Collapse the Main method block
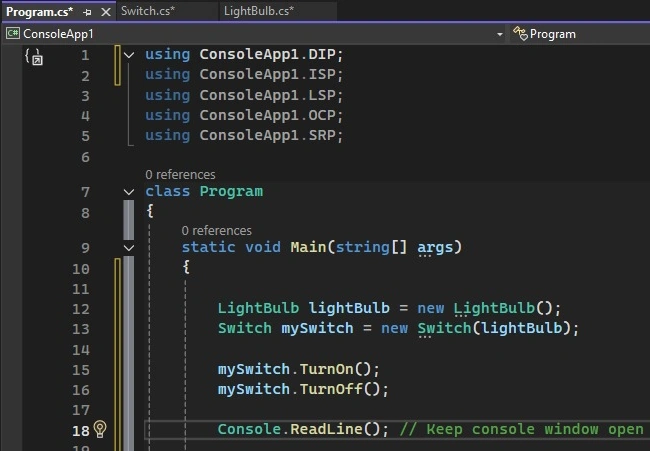This screenshot has width=650, height=451. (129, 248)
